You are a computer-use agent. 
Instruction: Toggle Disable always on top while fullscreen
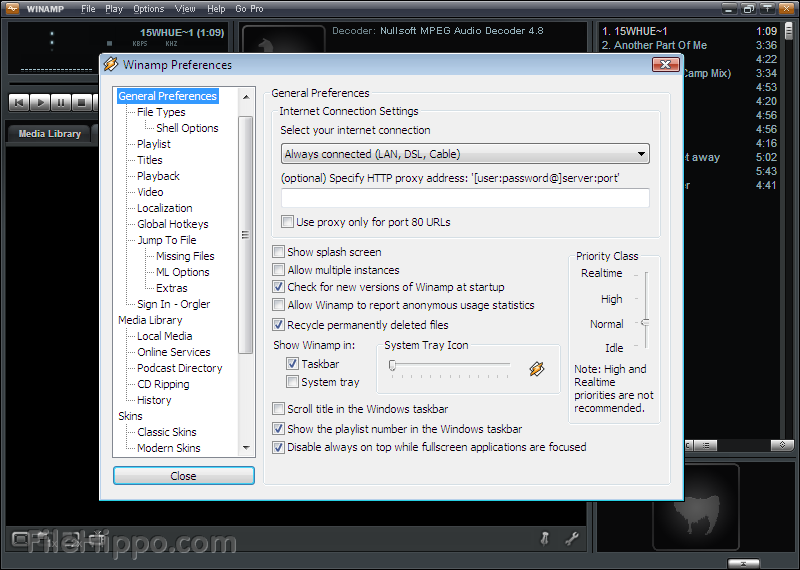coord(278,447)
